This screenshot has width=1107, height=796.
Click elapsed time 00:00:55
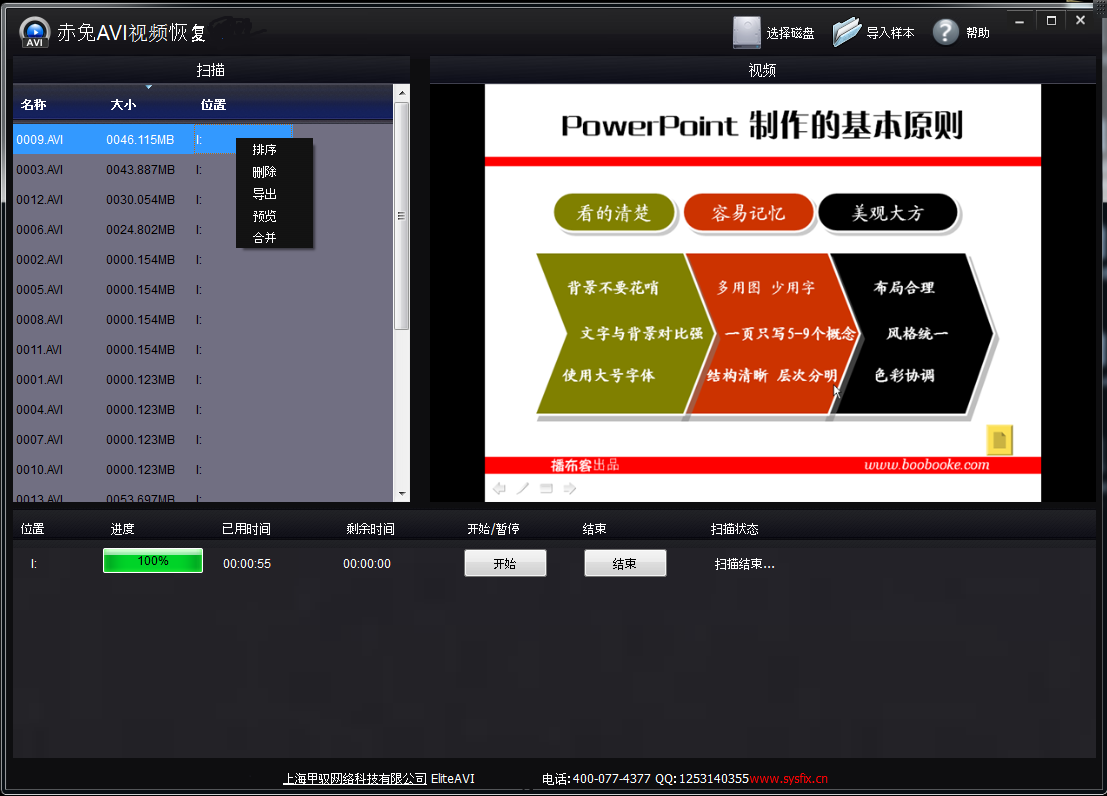point(247,564)
